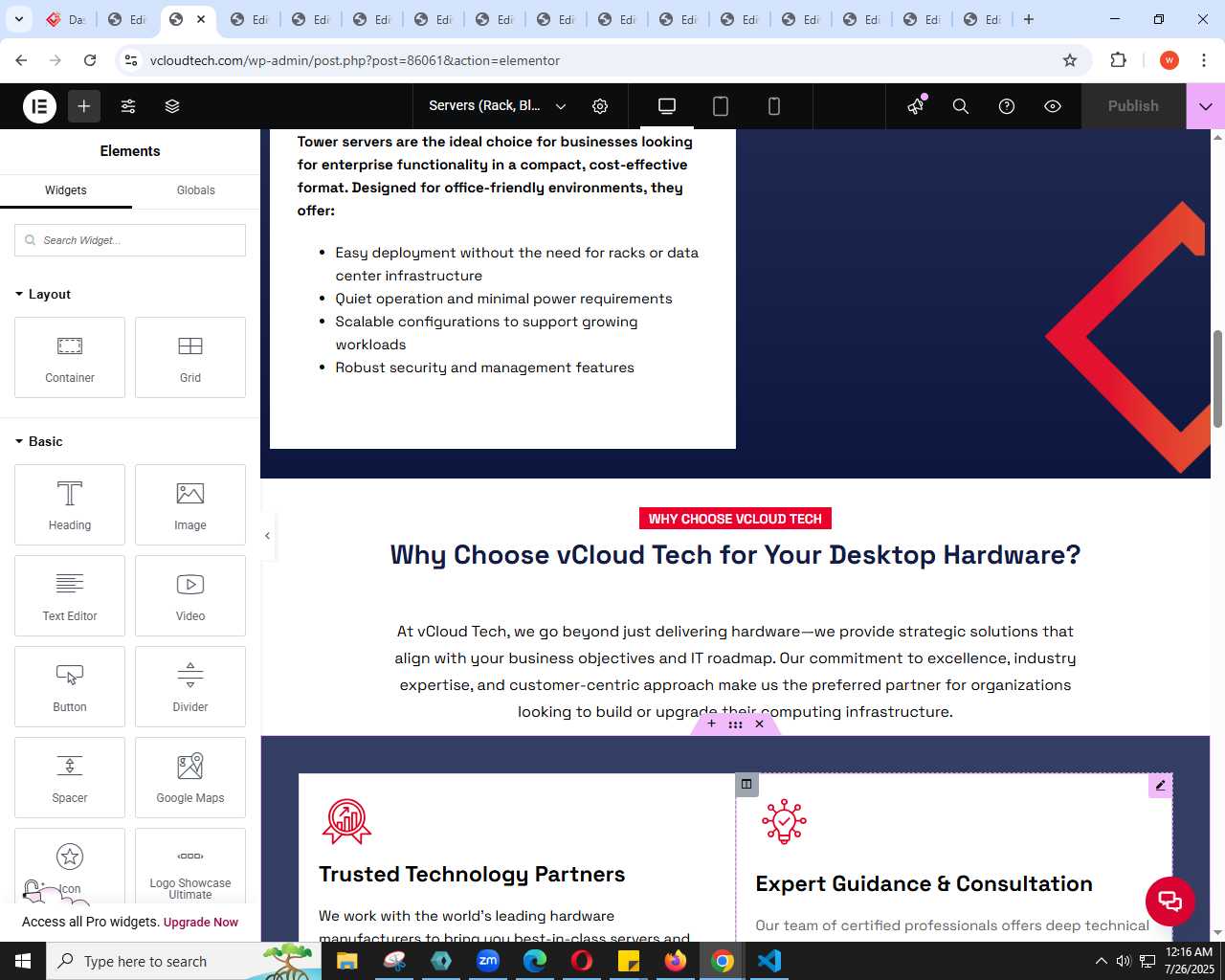Select the Why Choose vCloud Tech heading
This screenshot has height=980, width=1225.
click(735, 555)
